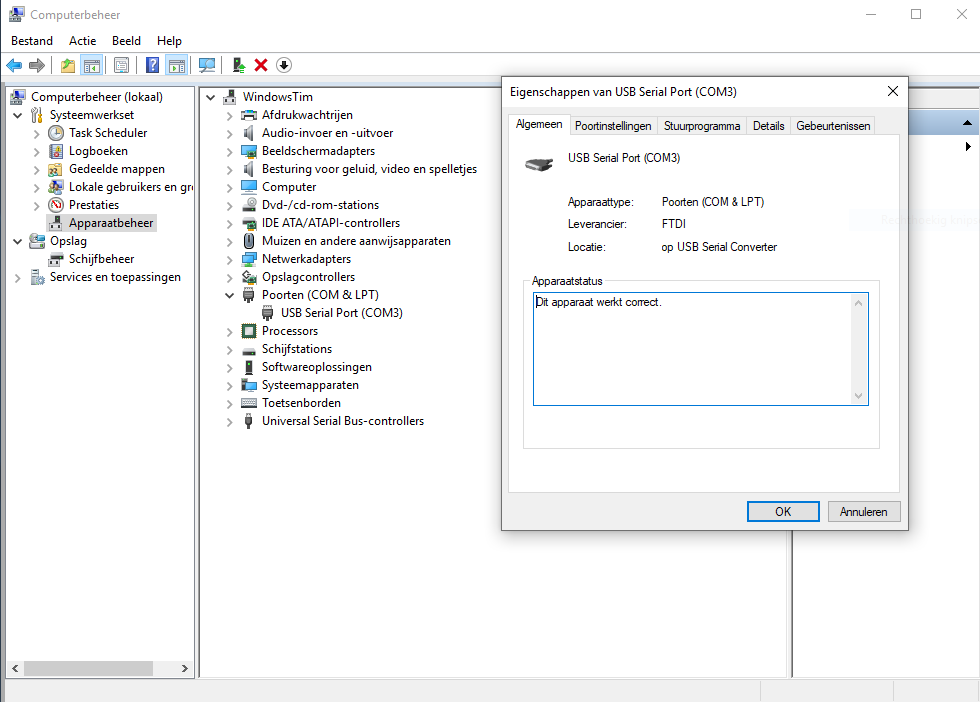Screen dimensions: 980x702
Task: Select Lokale gebruikers en groepen node
Action: tap(131, 187)
